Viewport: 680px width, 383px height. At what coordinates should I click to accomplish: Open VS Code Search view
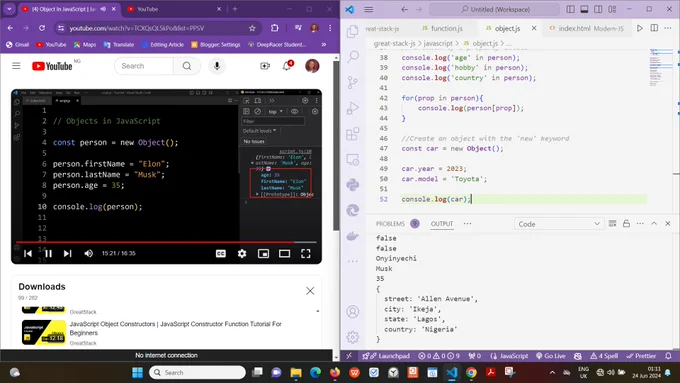click(353, 56)
